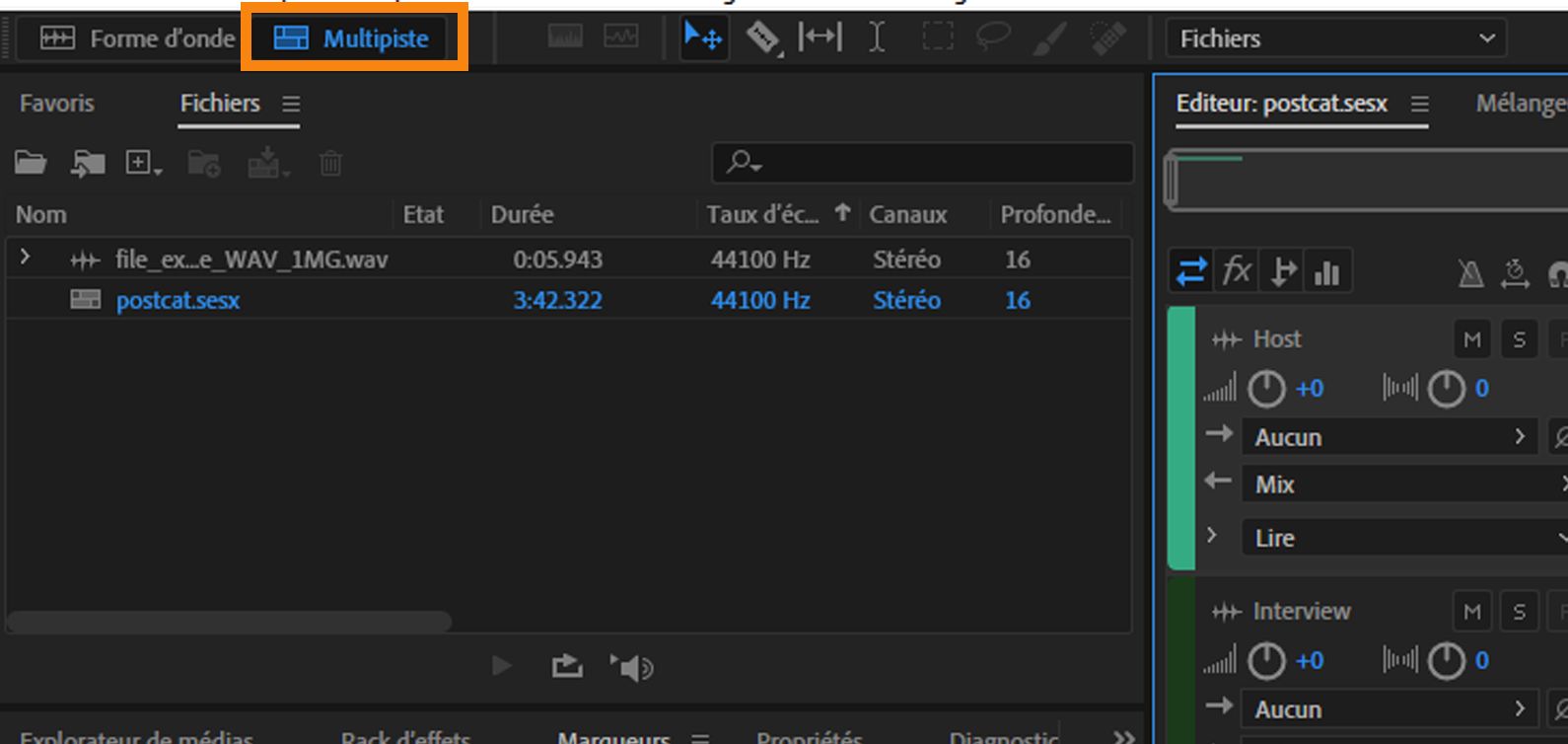This screenshot has width=1568, height=744.
Task: Open the Editeur panel menu
Action: (x=1419, y=104)
